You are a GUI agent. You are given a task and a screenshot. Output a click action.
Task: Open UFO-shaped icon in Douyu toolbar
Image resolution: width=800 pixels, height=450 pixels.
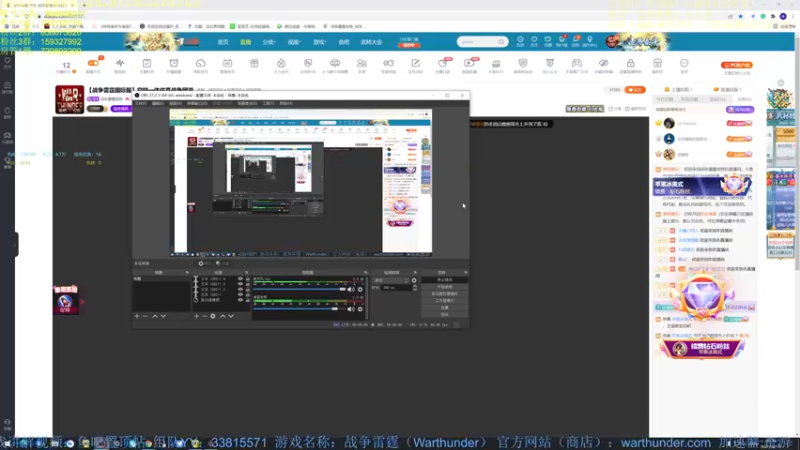click(x=335, y=64)
